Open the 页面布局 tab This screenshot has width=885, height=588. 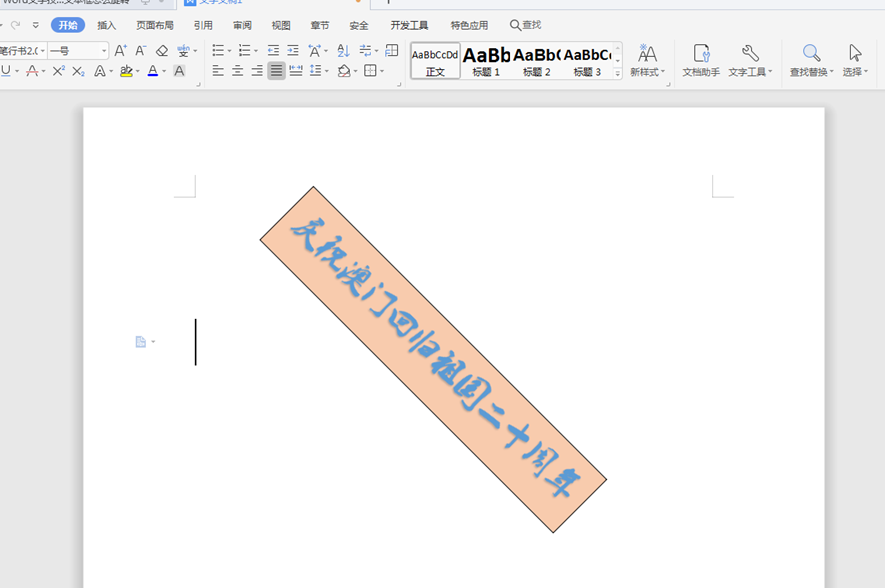[x=155, y=25]
